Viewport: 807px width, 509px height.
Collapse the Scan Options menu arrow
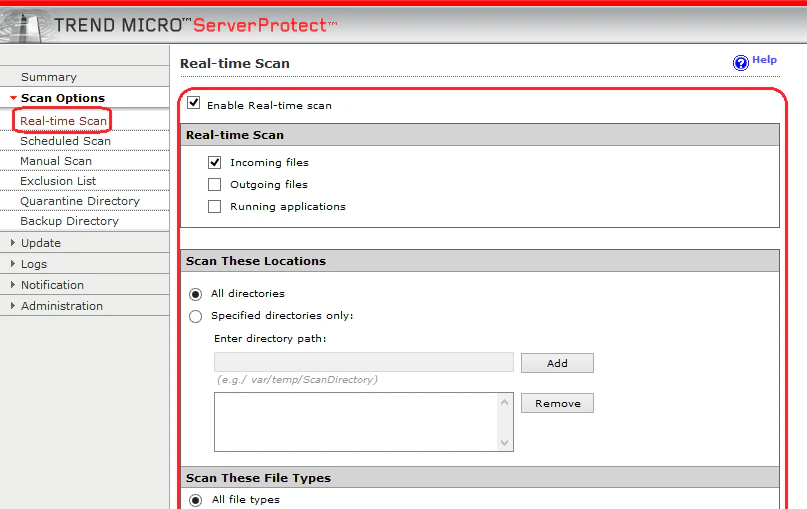click(x=13, y=98)
